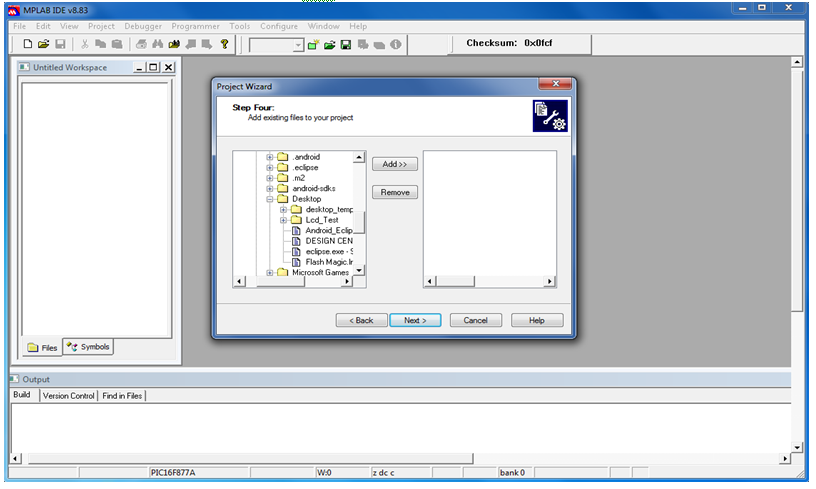Click the wizard Help button
The width and height of the screenshot is (816, 489).
point(537,320)
